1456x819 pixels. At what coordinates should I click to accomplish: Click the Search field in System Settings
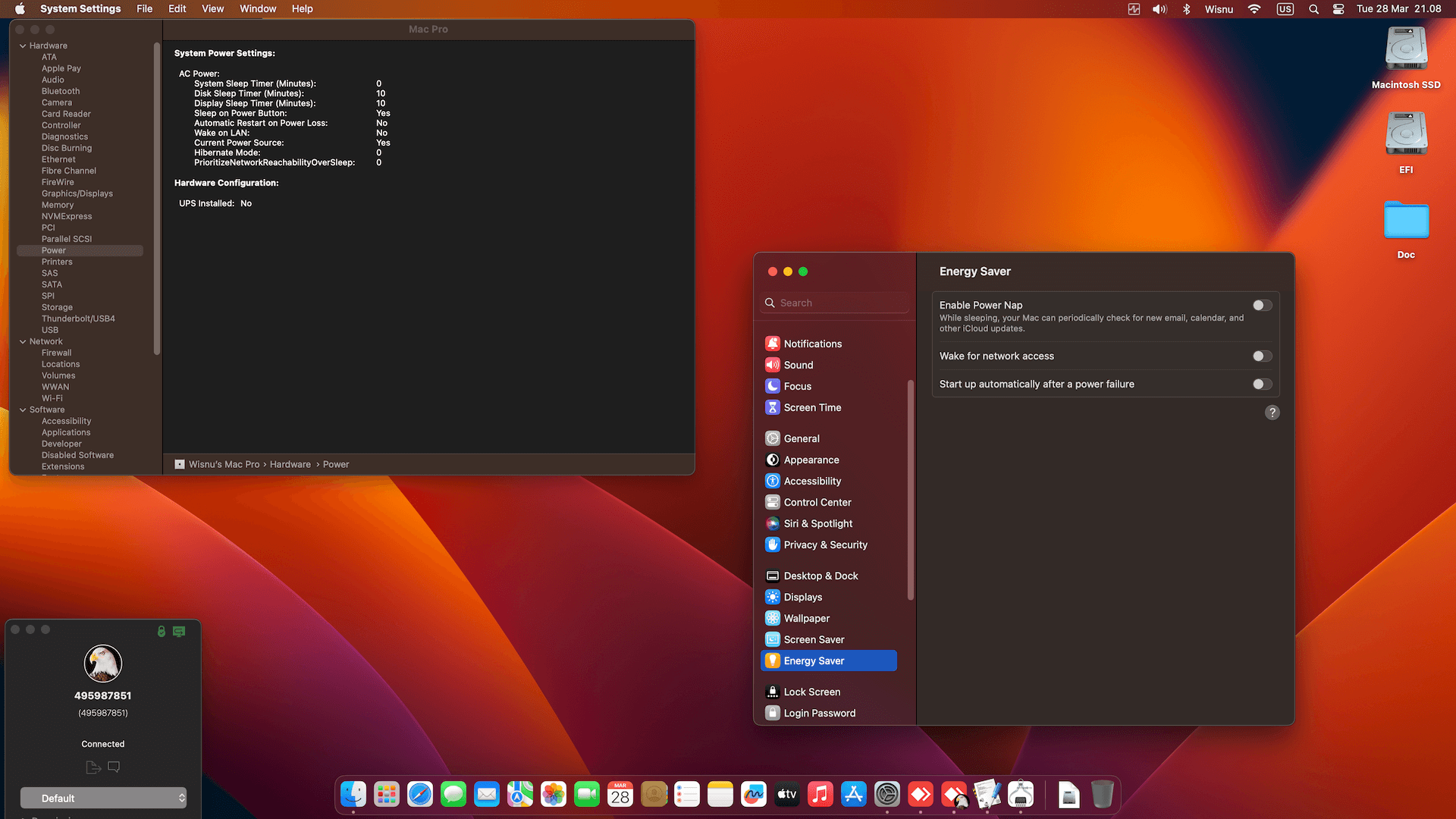point(834,303)
